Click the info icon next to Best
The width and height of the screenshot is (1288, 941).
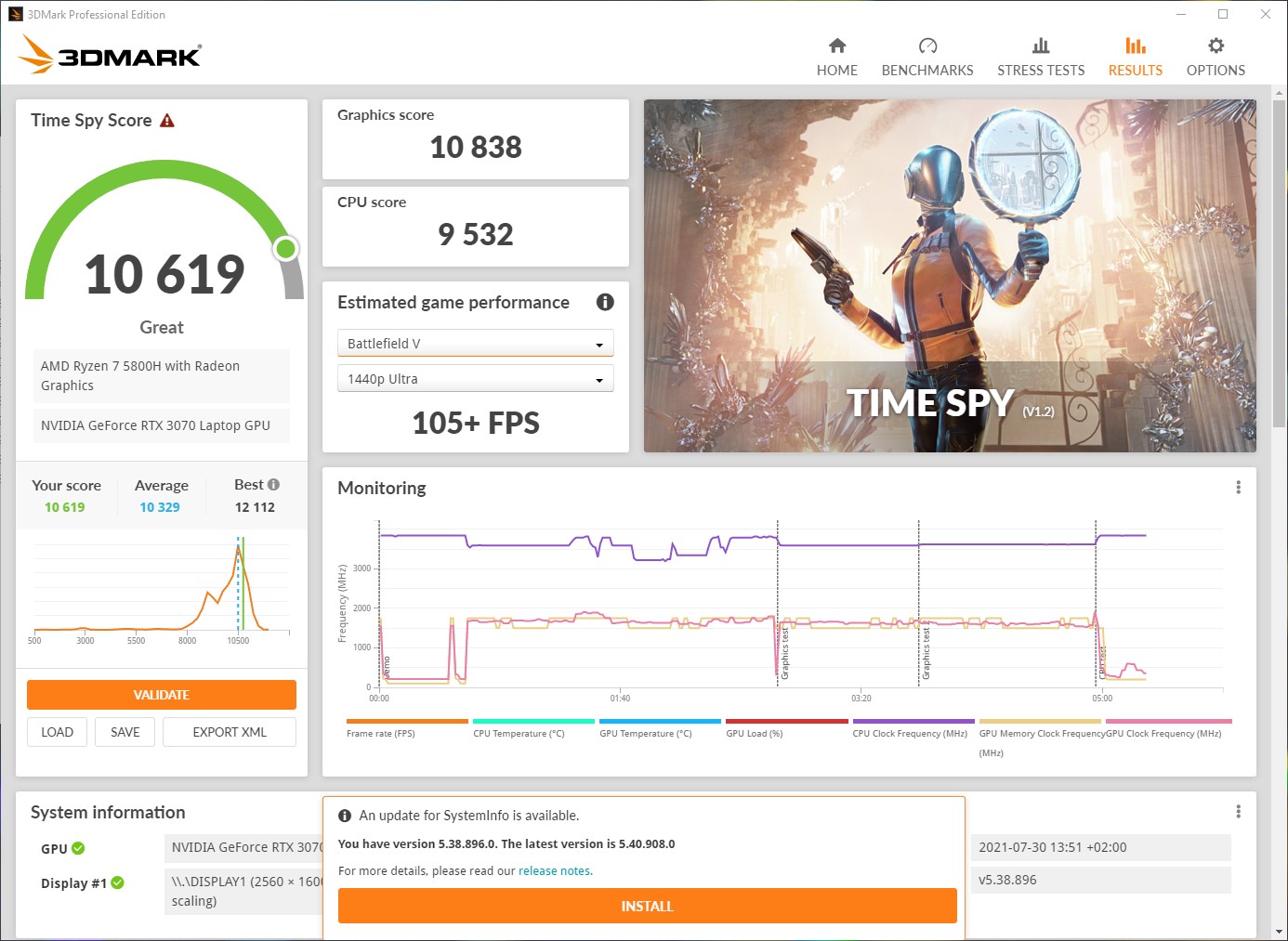click(x=273, y=484)
